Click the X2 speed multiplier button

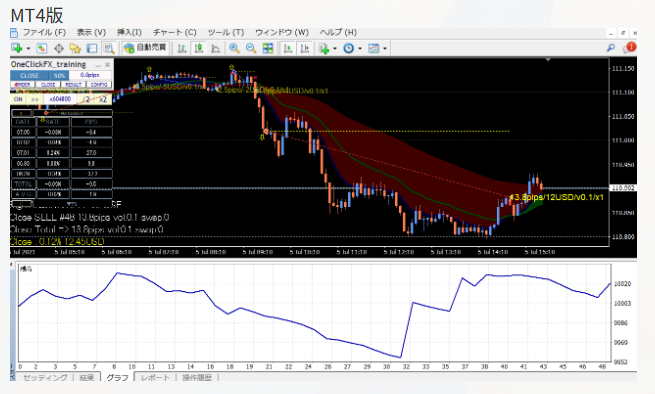(x=103, y=99)
